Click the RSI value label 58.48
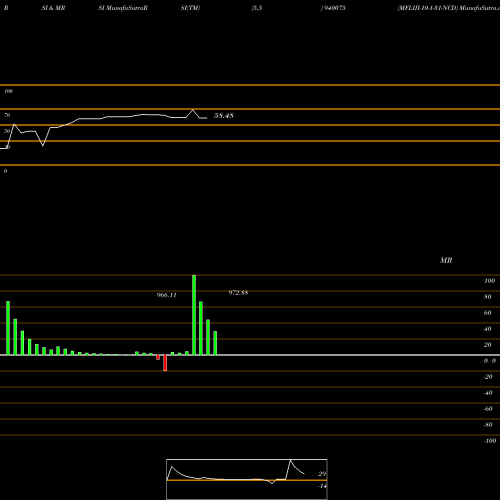Viewport: 500px width, 500px height. pyautogui.click(x=224, y=116)
